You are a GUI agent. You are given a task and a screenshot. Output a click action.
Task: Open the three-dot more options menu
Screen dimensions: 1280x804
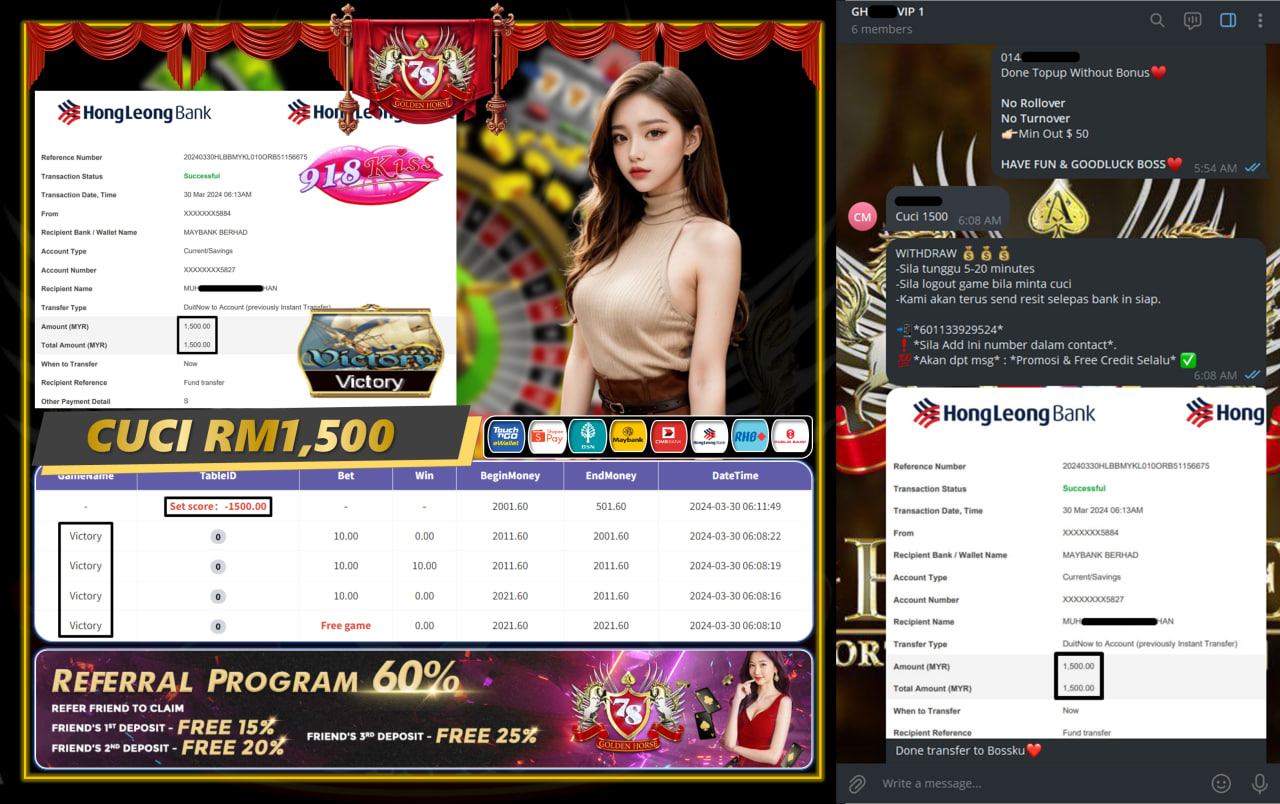click(1259, 20)
